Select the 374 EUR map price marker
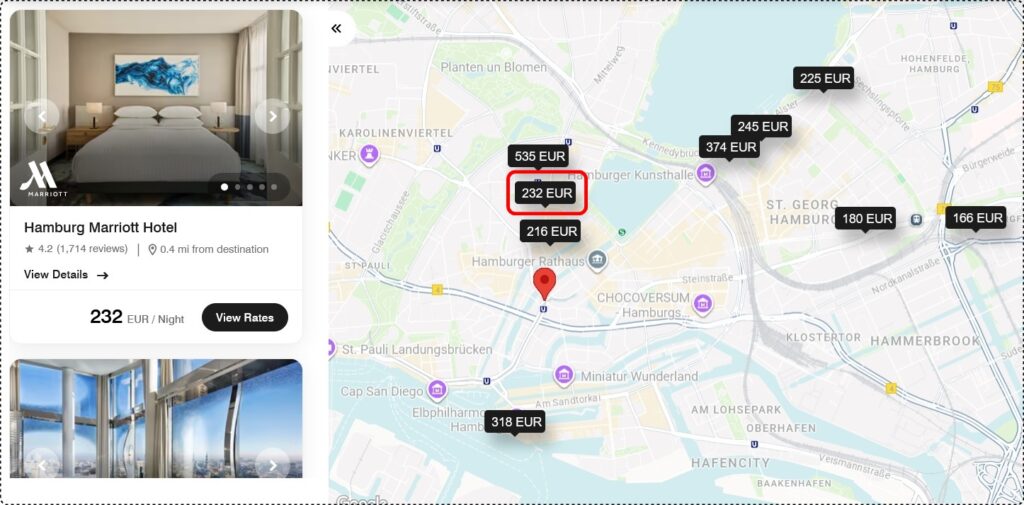Viewport: 1024px width, 505px height. (729, 148)
